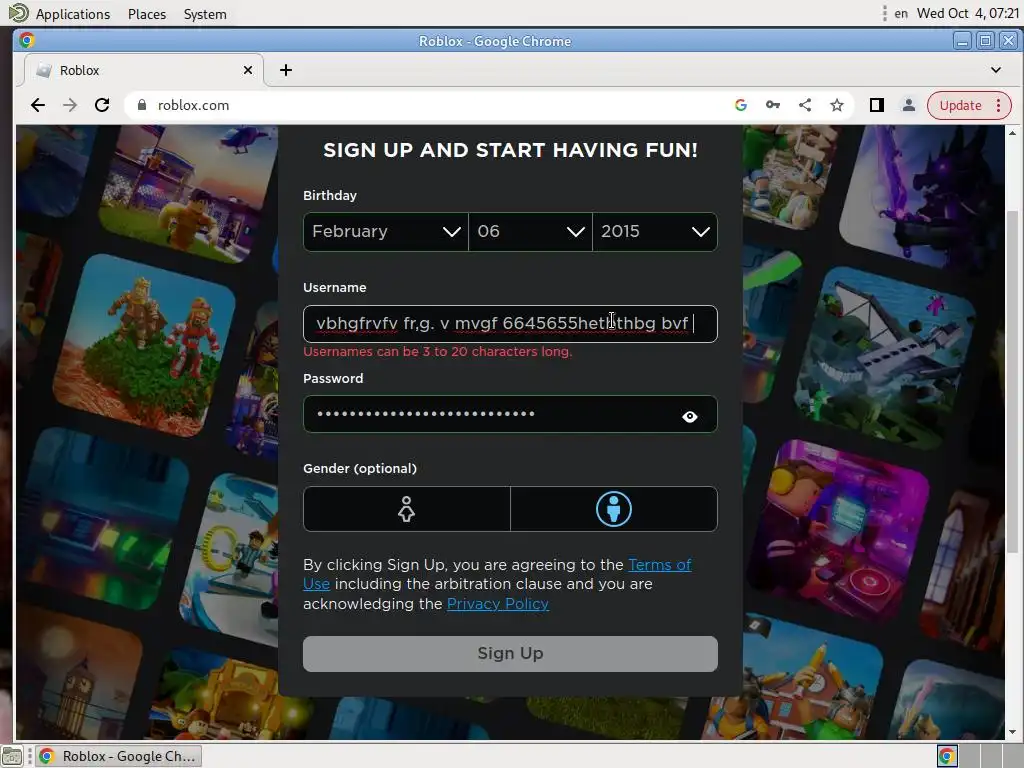The height and width of the screenshot is (768, 1024).
Task: Open the birthday day dropdown 06
Action: coord(530,231)
